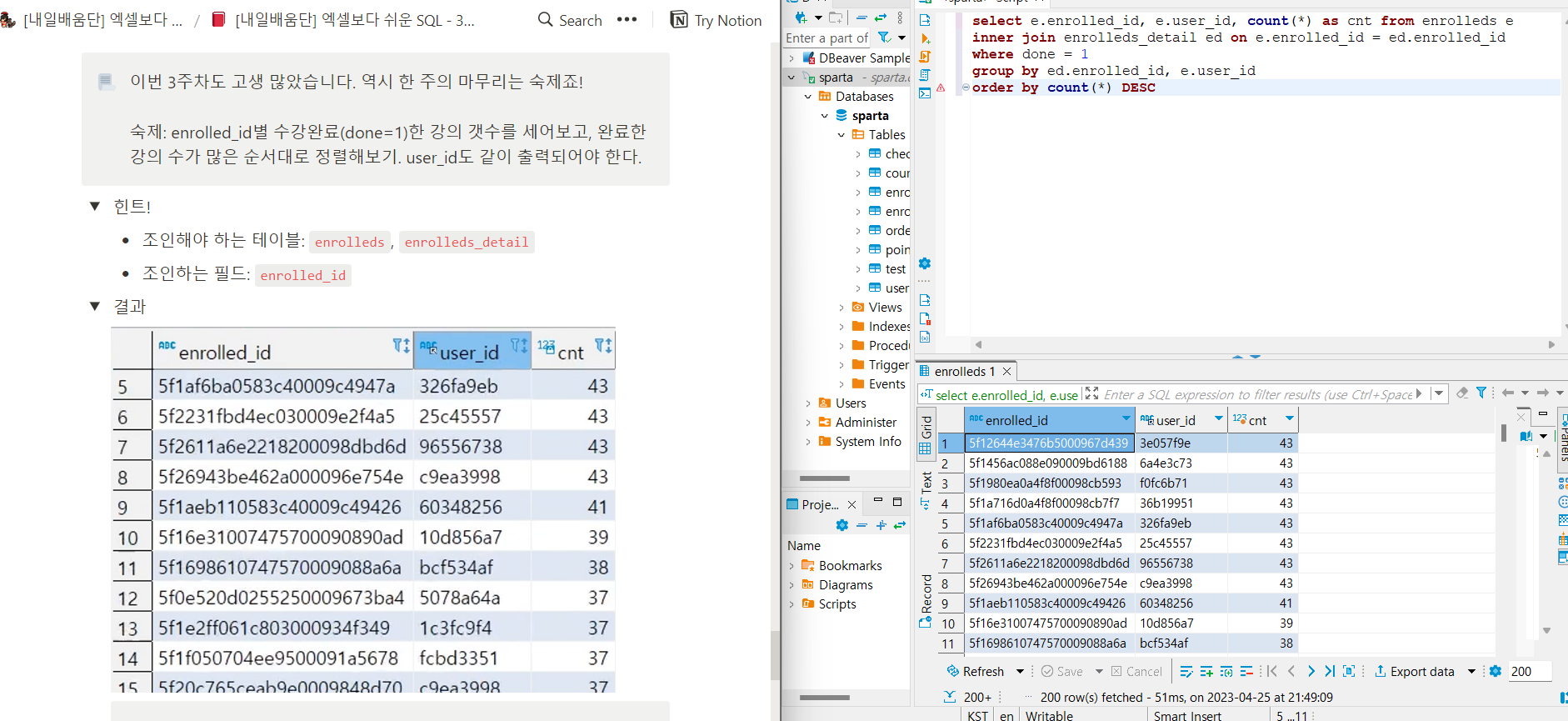Image resolution: width=1568 pixels, height=721 pixels.
Task: Open filter history dropdown arrow
Action: pyautogui.click(x=1438, y=393)
